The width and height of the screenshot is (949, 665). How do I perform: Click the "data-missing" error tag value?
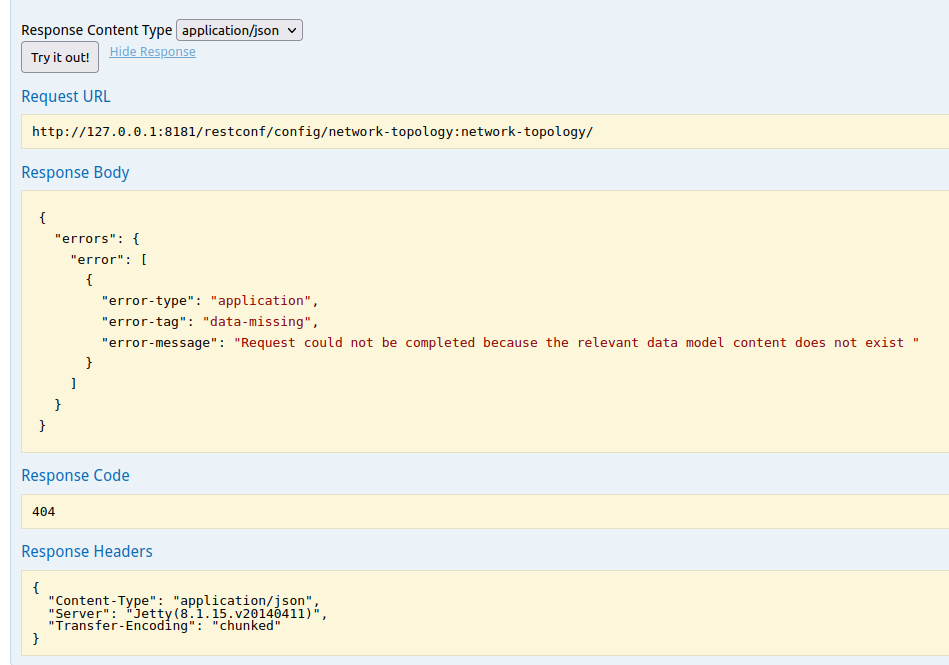coord(259,322)
